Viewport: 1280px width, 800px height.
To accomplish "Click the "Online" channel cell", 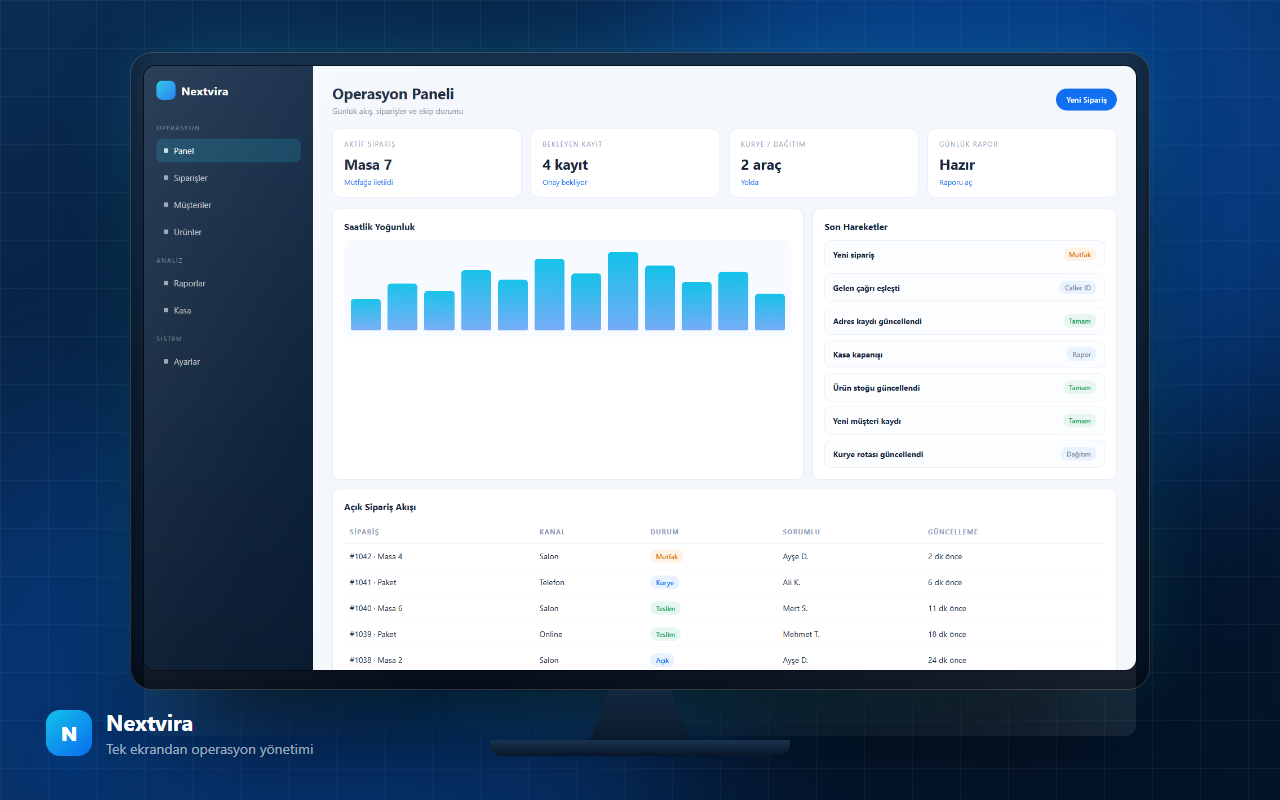I will pyautogui.click(x=551, y=634).
